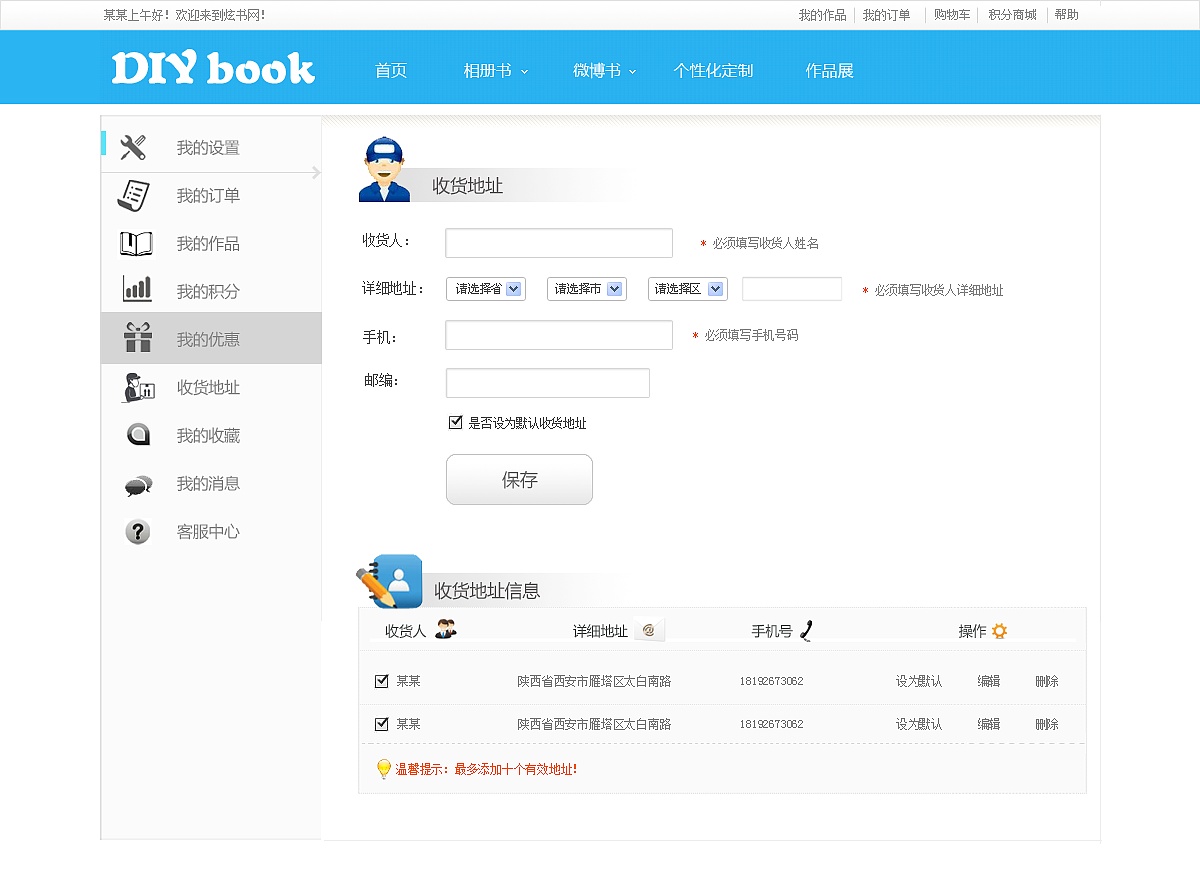Open the 请选择省 province dropdown
1200x871 pixels.
pyautogui.click(x=486, y=289)
